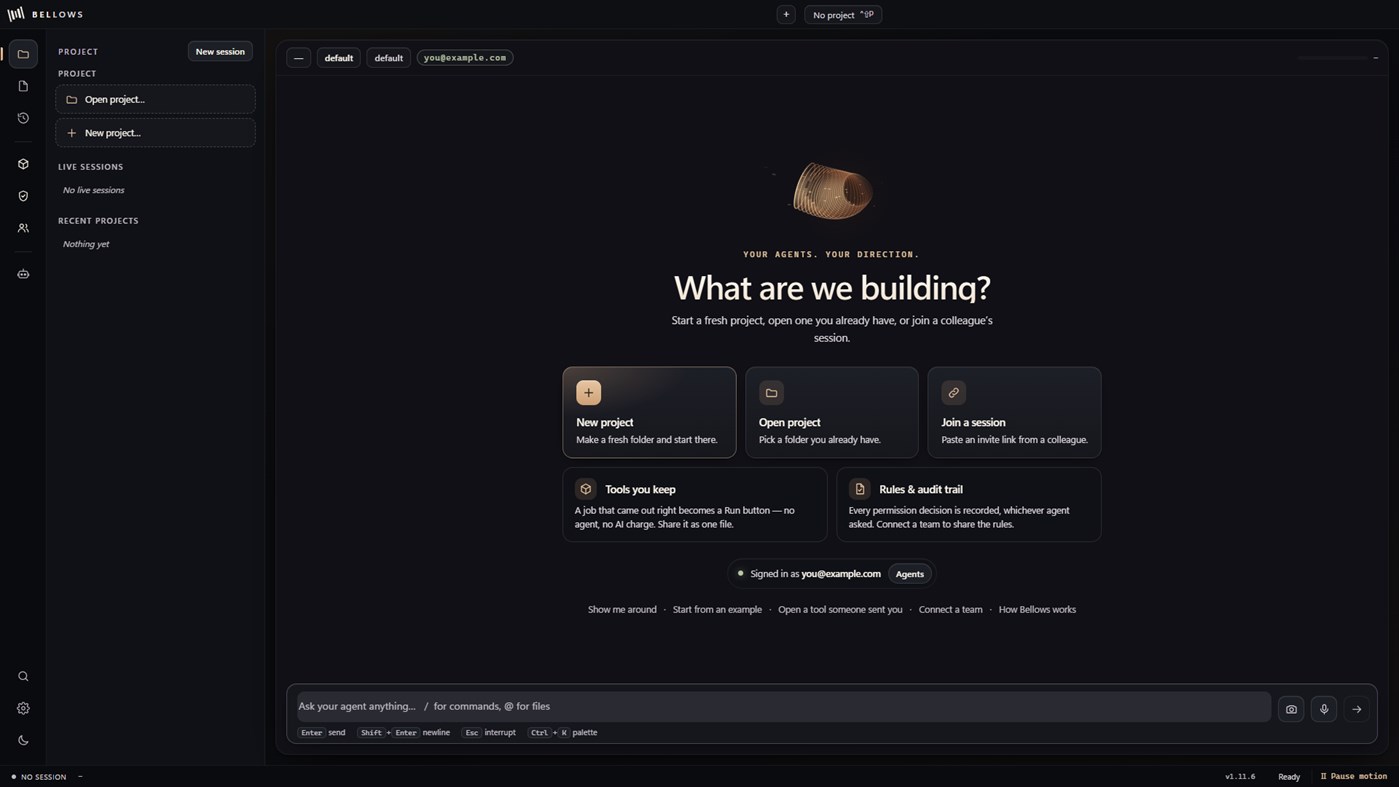Viewport: 1399px width, 787px height.
Task: Click the Bellows logo
Action: tap(46, 14)
